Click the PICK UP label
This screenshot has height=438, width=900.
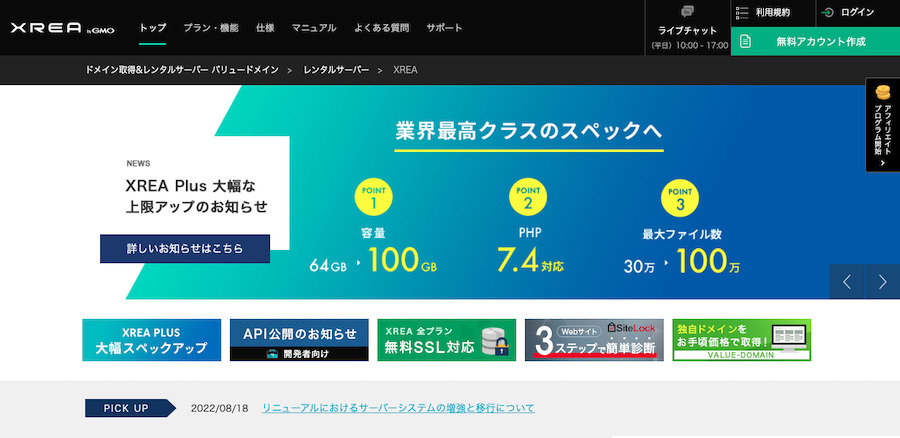(130, 408)
